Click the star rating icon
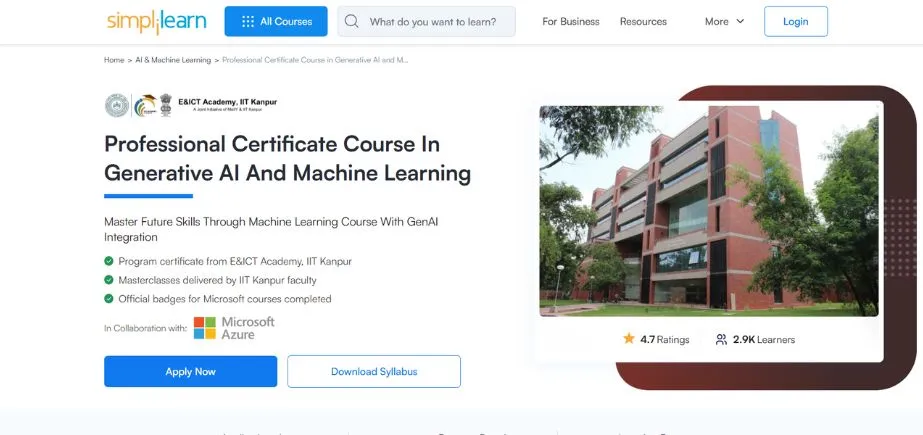The height and width of the screenshot is (435, 923). (629, 338)
